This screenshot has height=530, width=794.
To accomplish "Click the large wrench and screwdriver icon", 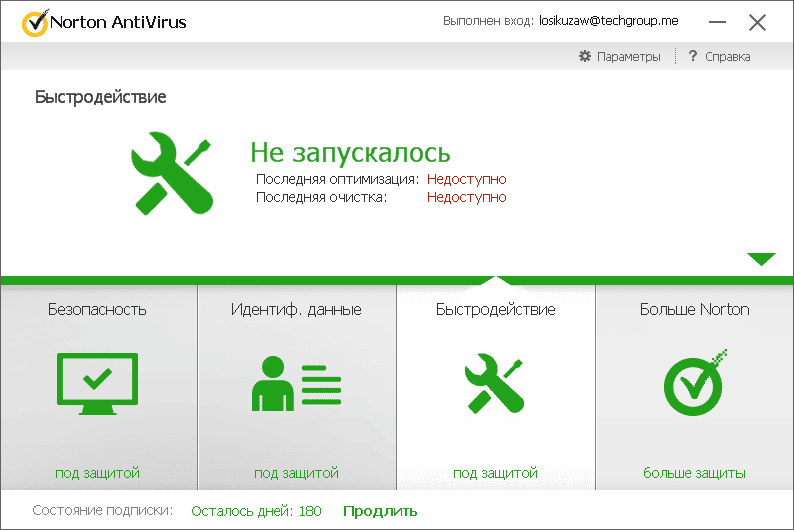I will [x=172, y=174].
